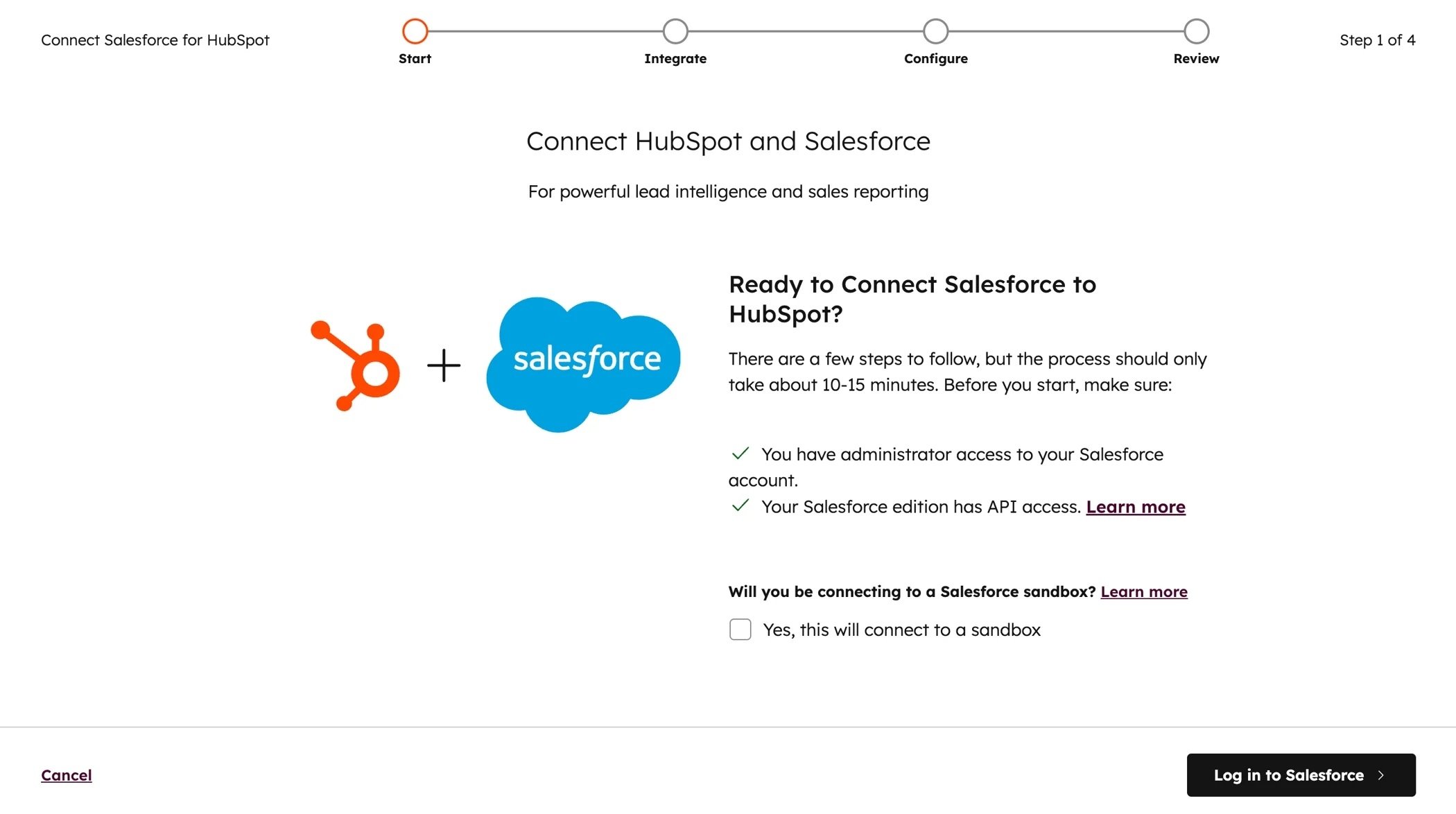The height and width of the screenshot is (814, 1456).
Task: Click the Step 1 of 4 indicator
Action: tap(1377, 40)
